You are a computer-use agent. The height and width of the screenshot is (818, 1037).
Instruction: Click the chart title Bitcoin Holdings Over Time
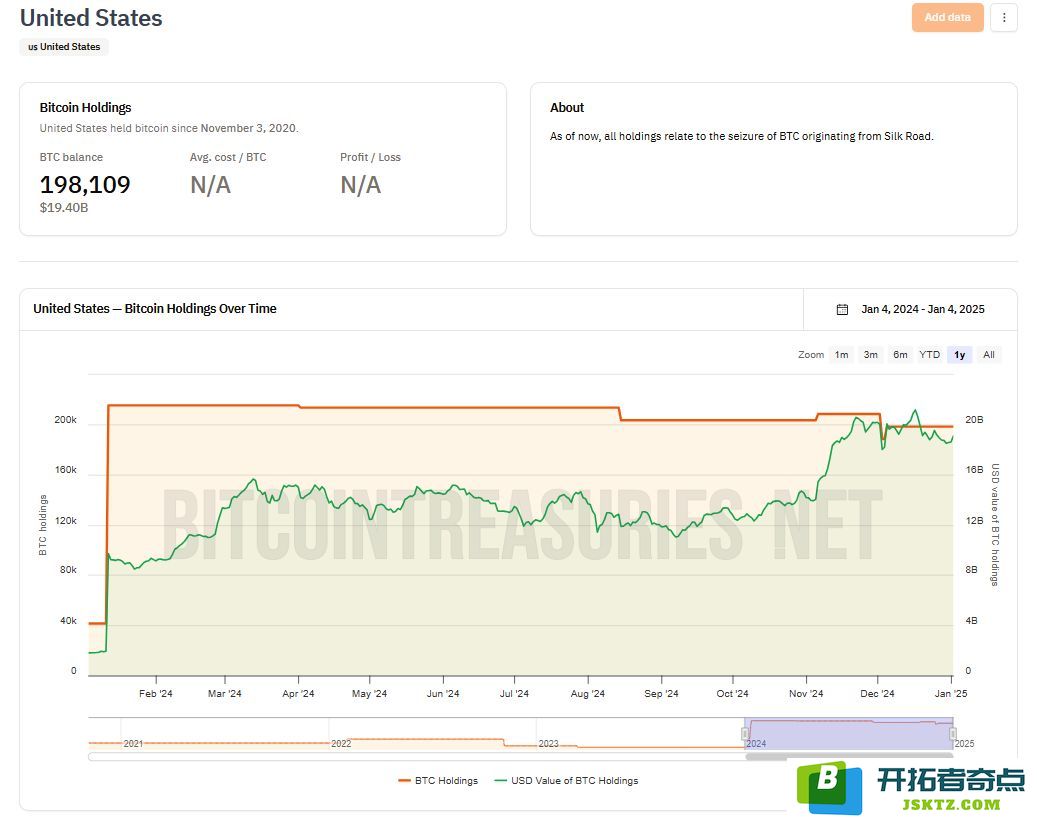[x=155, y=309]
